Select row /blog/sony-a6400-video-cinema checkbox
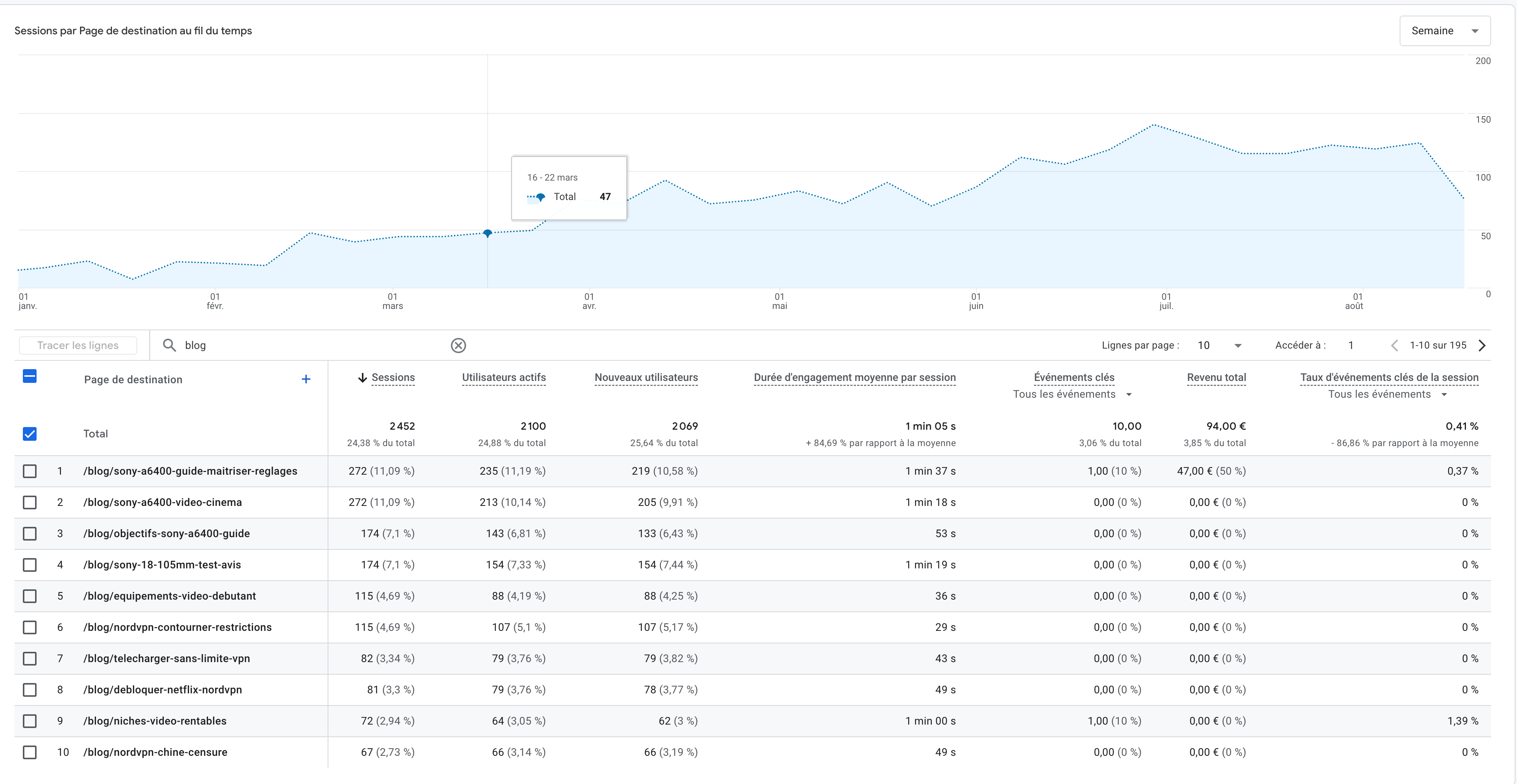 coord(29,502)
